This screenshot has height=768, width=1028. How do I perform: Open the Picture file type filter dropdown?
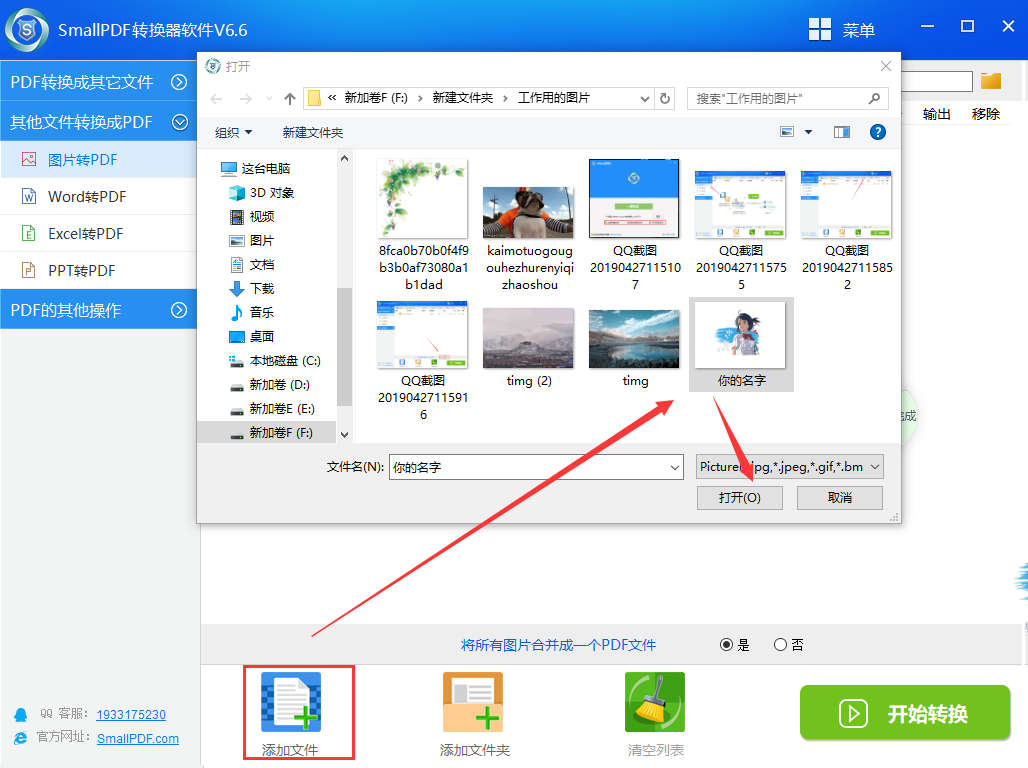point(789,467)
